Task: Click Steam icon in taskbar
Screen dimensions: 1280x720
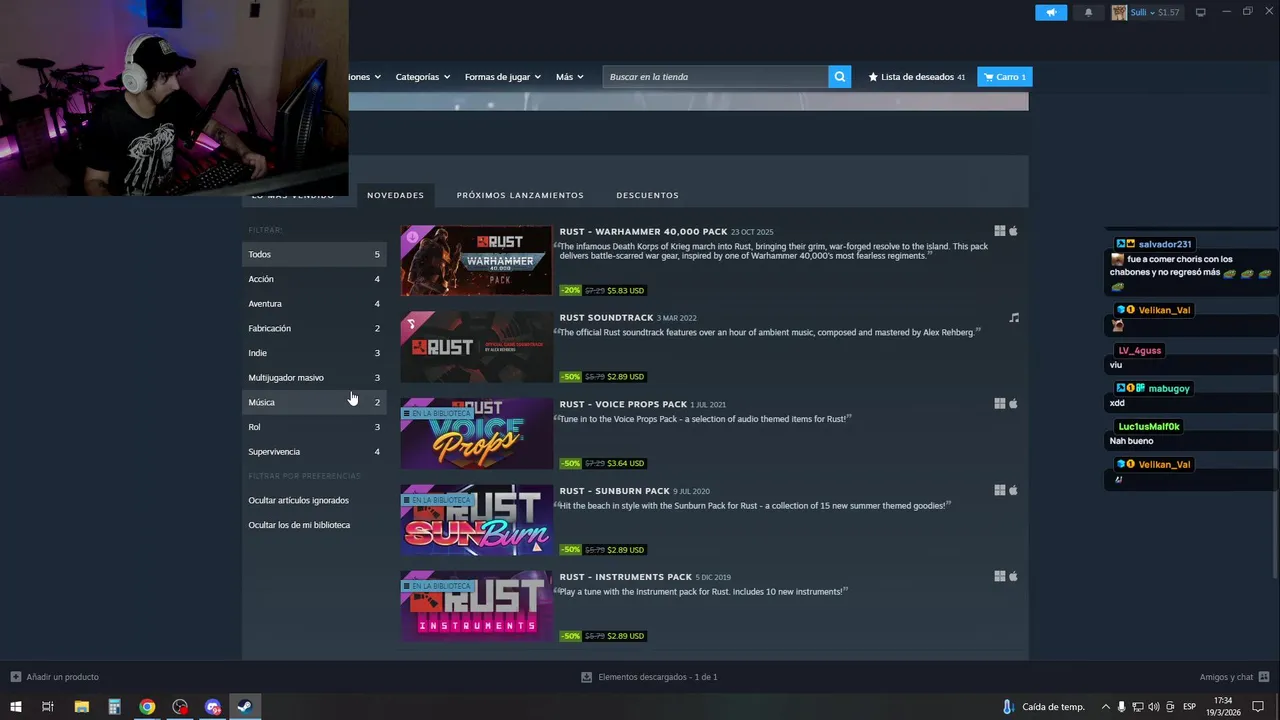Action: [x=244, y=707]
